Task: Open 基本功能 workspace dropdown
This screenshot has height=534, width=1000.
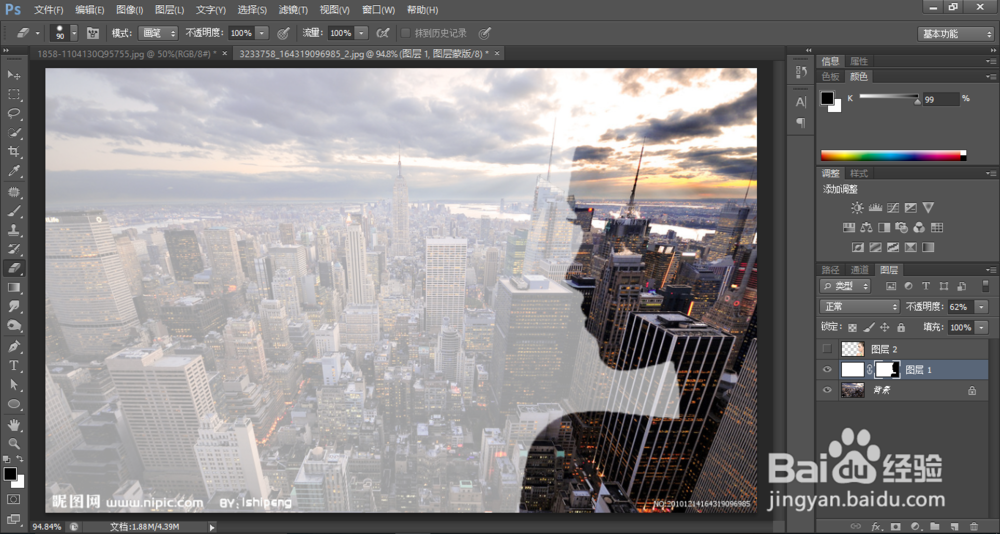Action: pyautogui.click(x=955, y=34)
